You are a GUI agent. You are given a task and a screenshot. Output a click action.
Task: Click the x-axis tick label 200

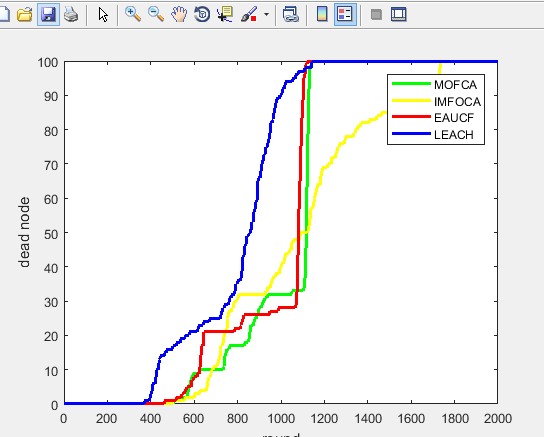tap(107, 419)
